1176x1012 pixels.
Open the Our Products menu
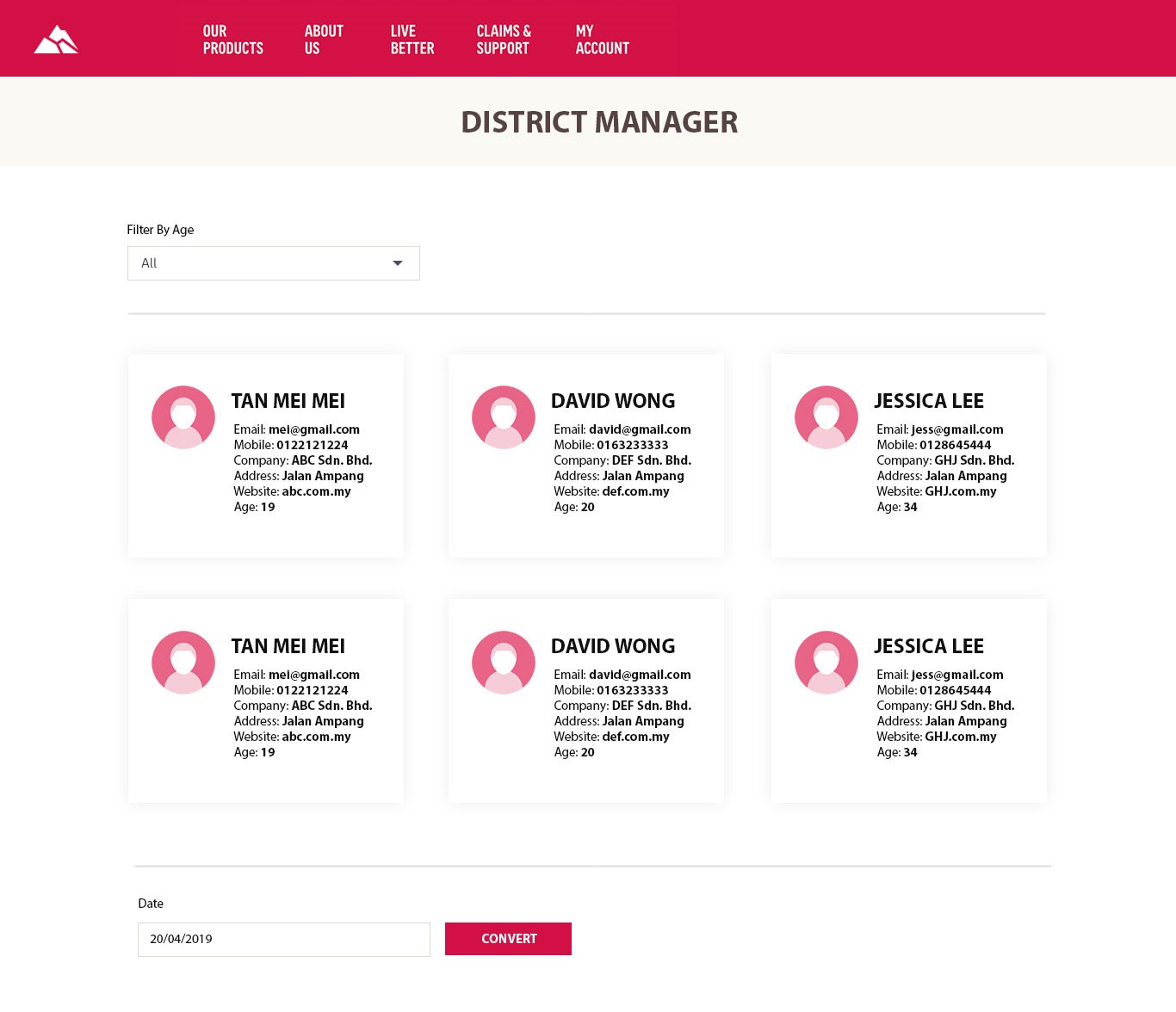(232, 40)
